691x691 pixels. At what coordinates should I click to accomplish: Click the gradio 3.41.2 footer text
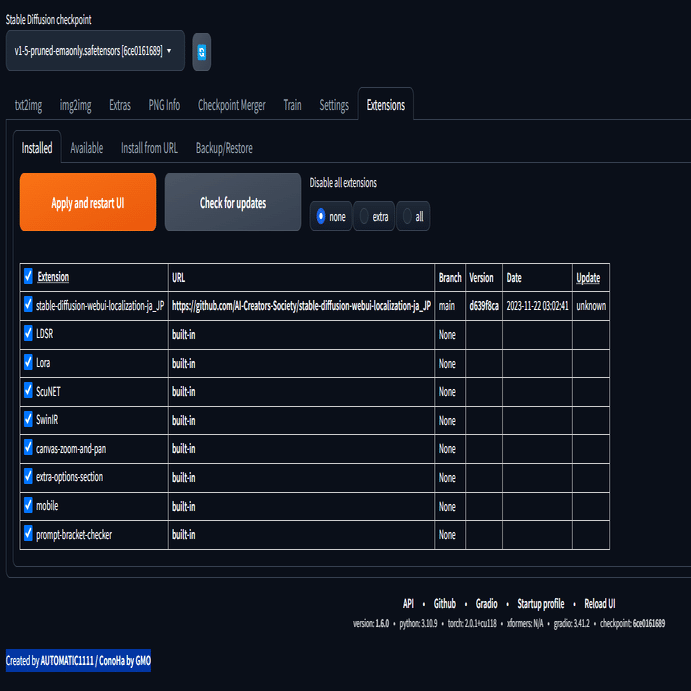coord(571,624)
